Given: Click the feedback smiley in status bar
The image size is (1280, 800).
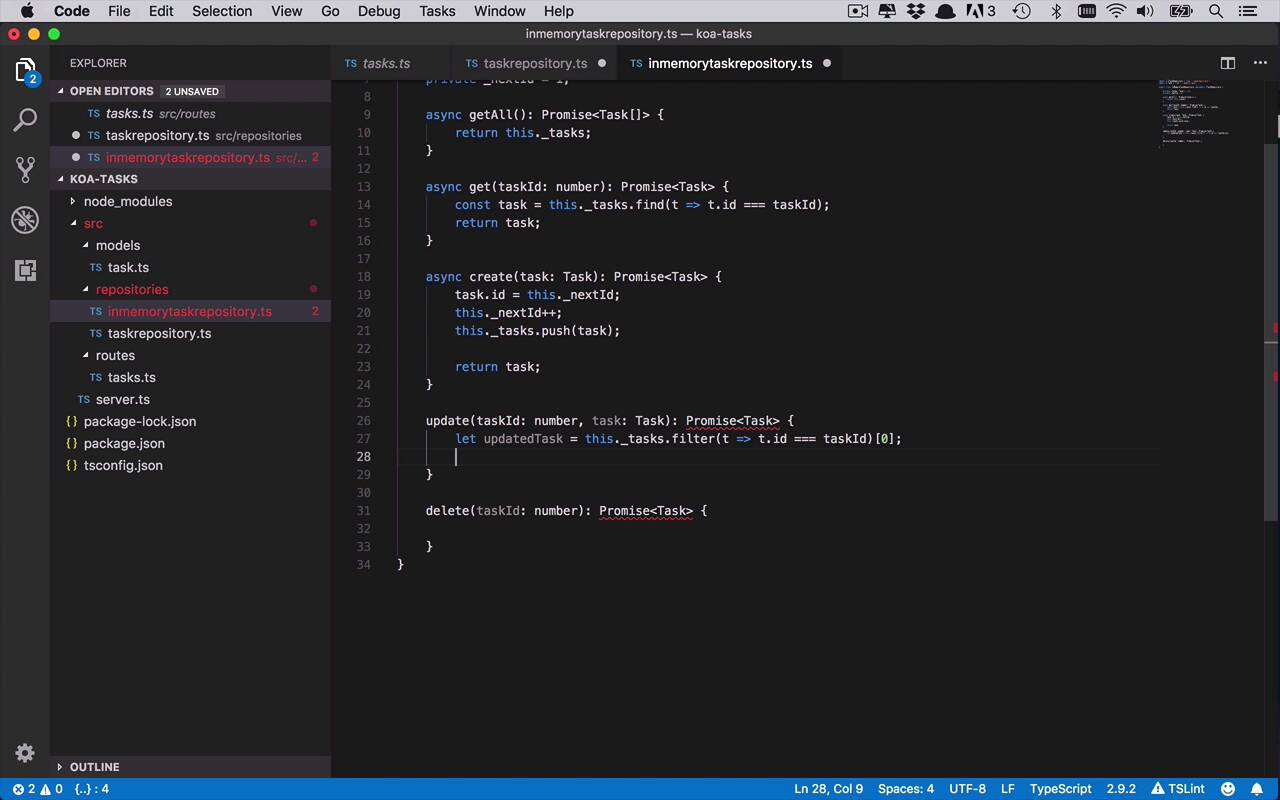Looking at the screenshot, I should tap(1228, 789).
